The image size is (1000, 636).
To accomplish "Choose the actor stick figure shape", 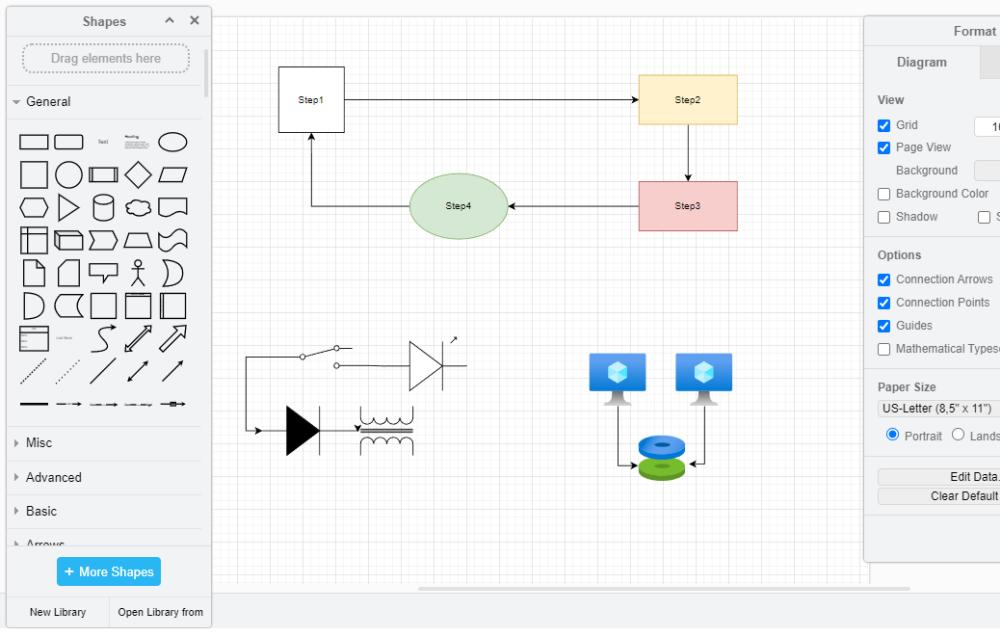I will click(138, 273).
